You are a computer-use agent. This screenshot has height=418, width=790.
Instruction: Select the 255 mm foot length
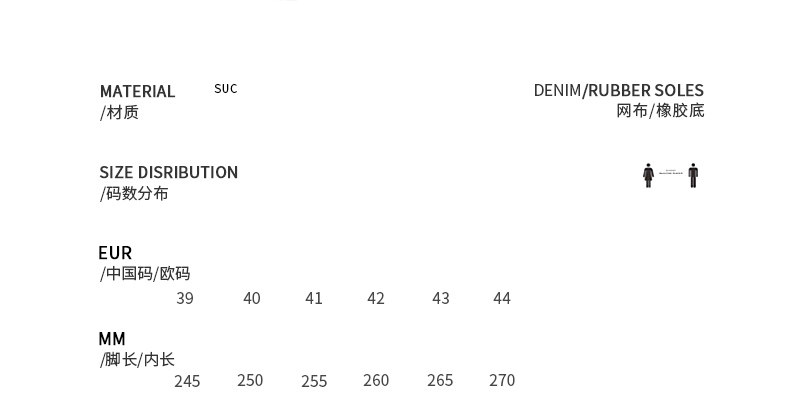pyautogui.click(x=314, y=381)
